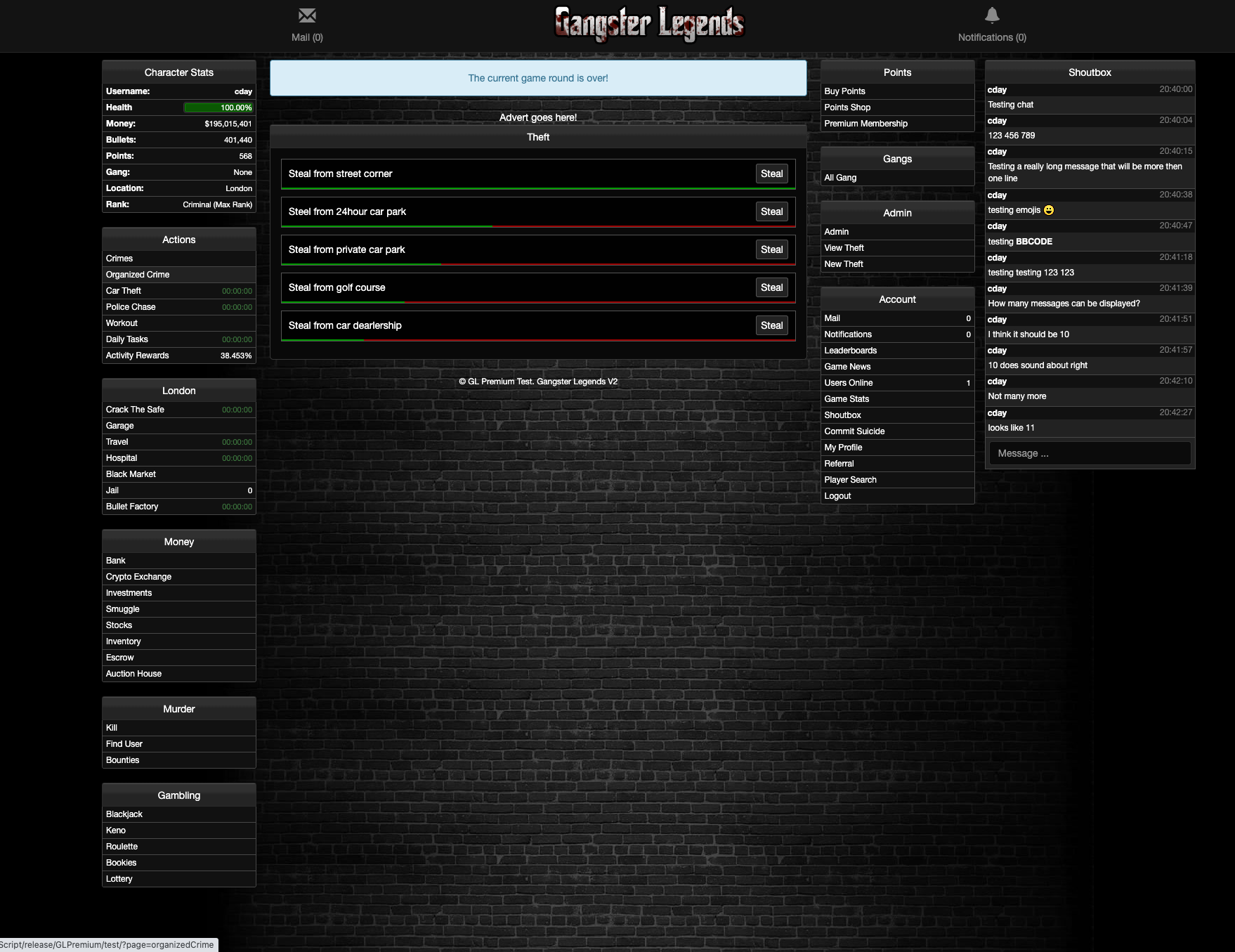Image resolution: width=1235 pixels, height=952 pixels.
Task: Click Logout in Account menu
Action: [x=837, y=496]
